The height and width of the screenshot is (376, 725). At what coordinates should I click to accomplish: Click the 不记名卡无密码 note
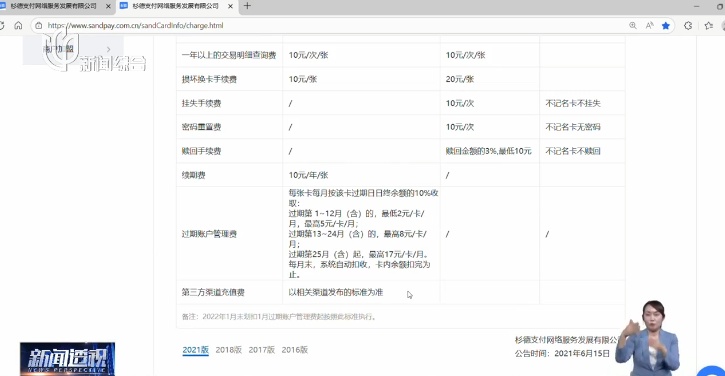[573, 127]
